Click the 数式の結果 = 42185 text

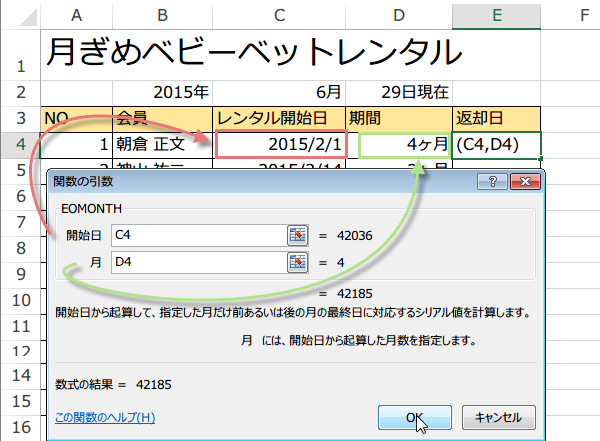[x=113, y=384]
